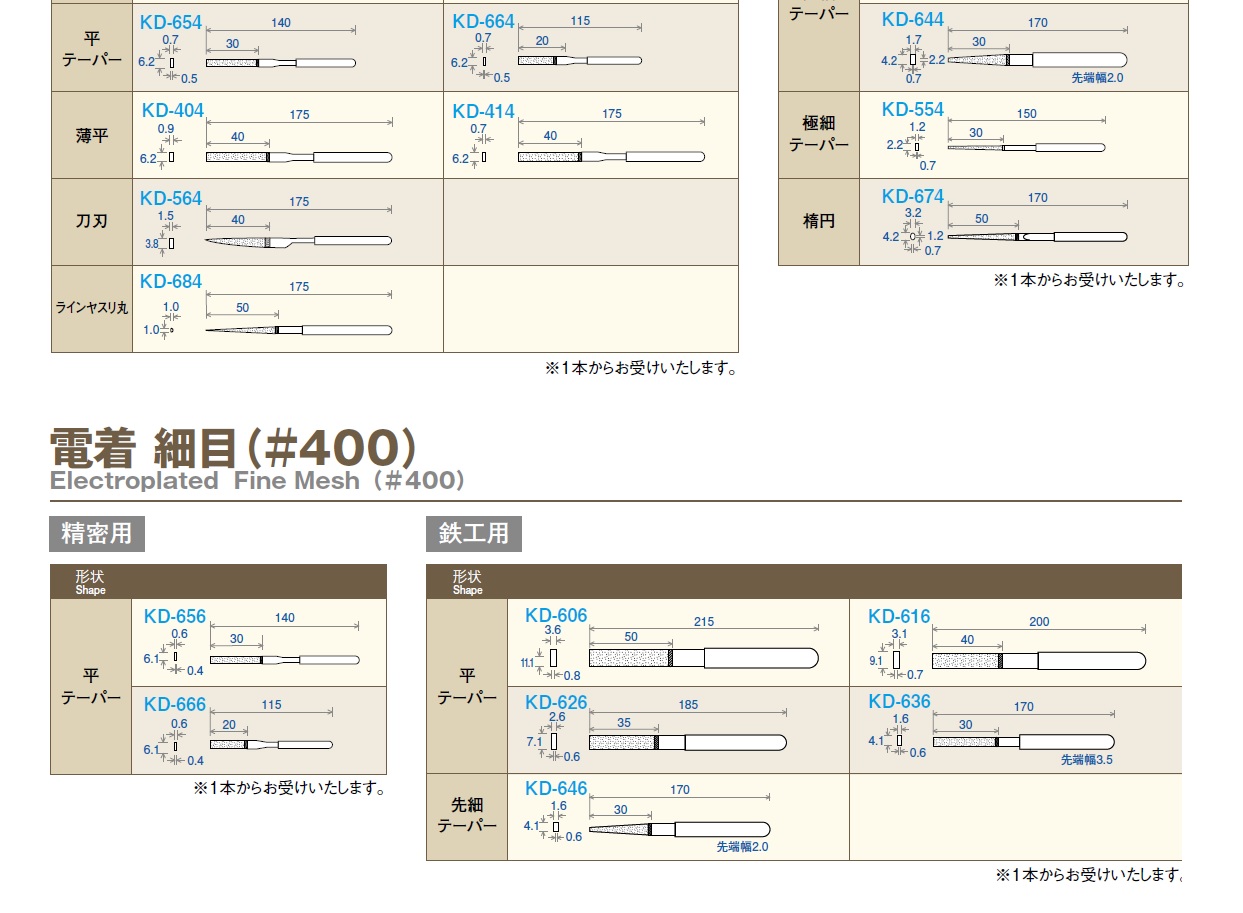Click the KD-674 oval file illustration
Viewport: 1243px width, 913px height.
tap(1036, 237)
